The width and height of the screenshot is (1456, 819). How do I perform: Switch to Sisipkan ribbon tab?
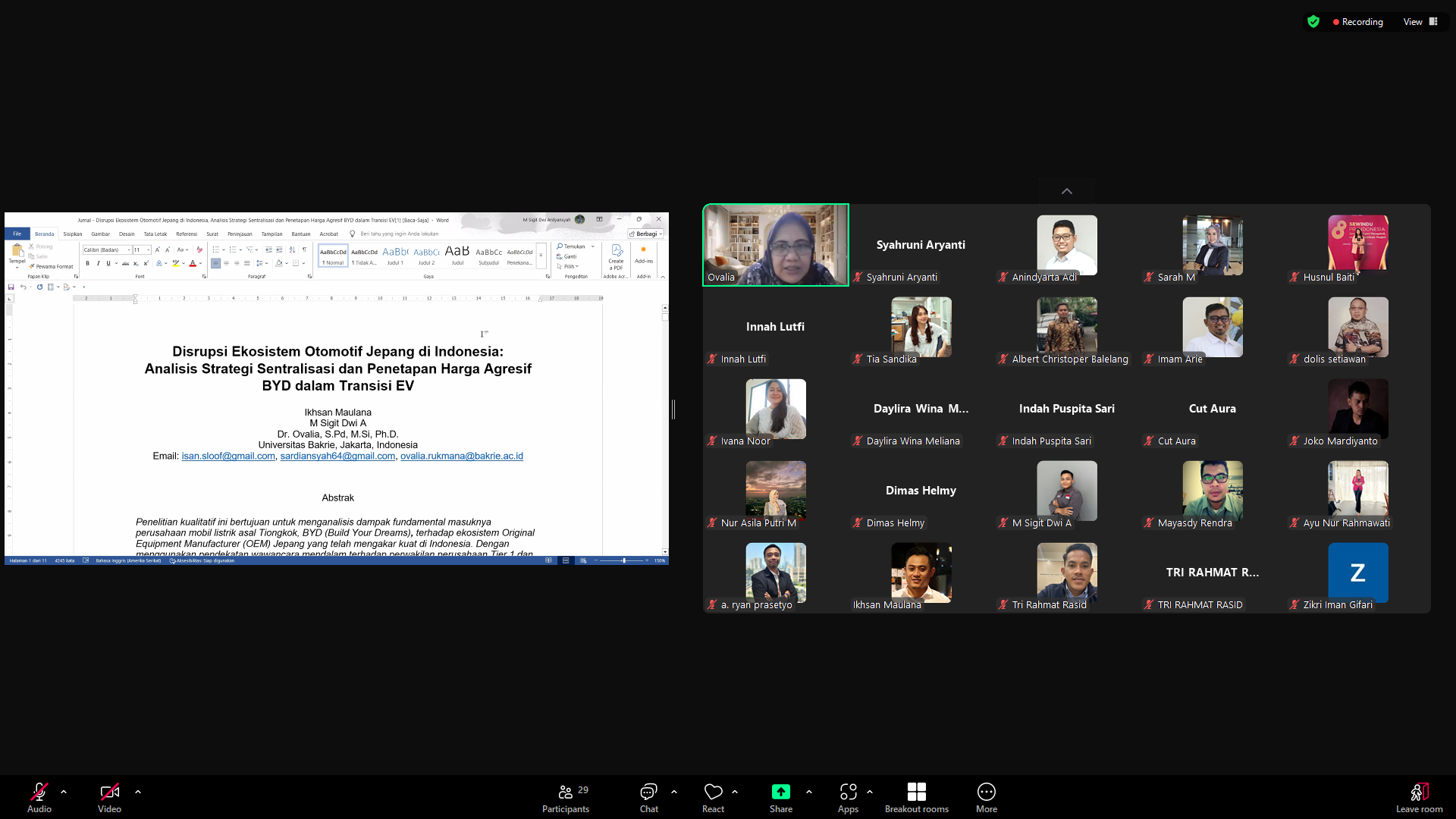click(73, 234)
